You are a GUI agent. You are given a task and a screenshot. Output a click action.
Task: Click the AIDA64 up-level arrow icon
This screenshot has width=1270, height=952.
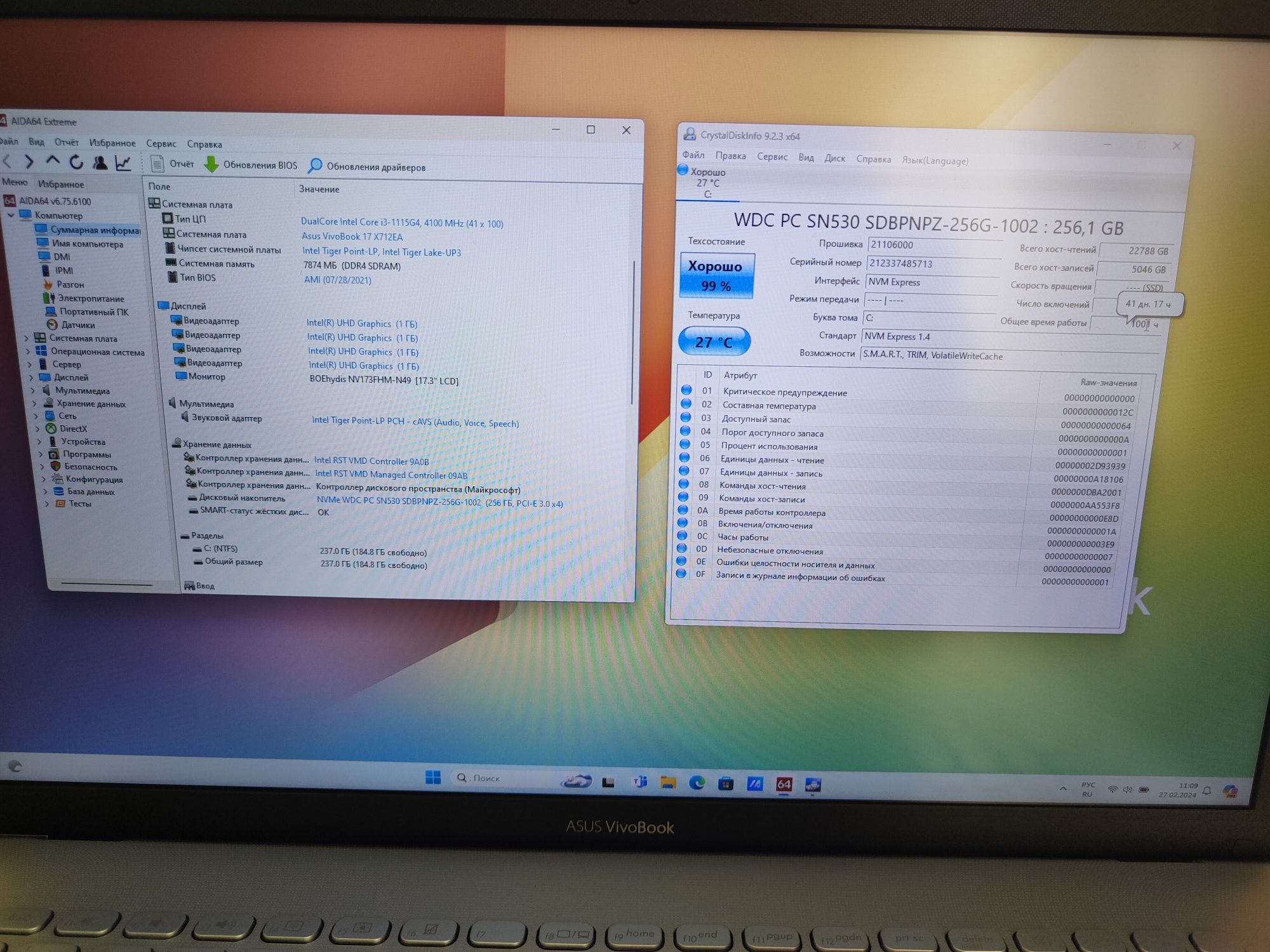click(53, 161)
